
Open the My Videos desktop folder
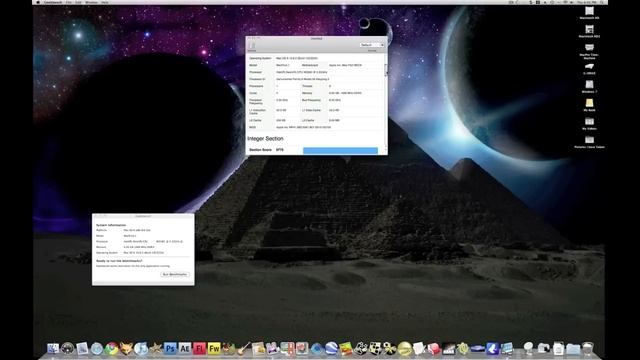(x=589, y=123)
